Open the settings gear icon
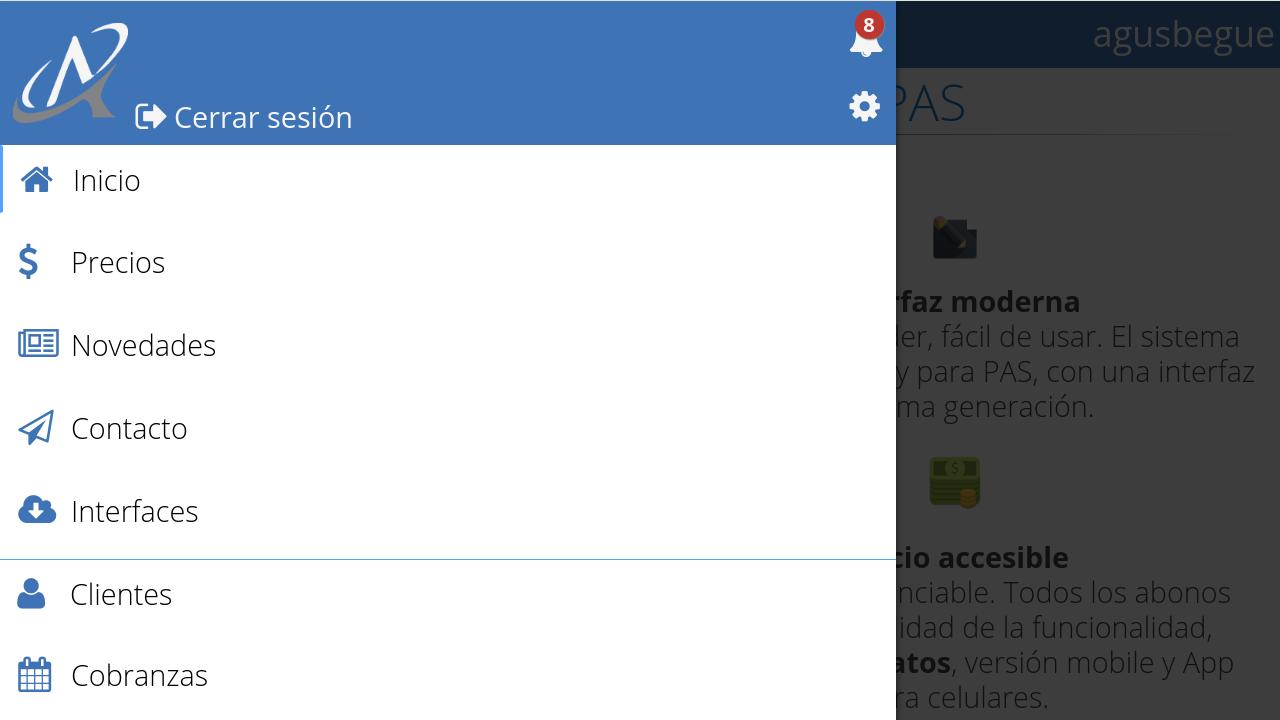Screen dimensions: 1280x720 [864, 106]
